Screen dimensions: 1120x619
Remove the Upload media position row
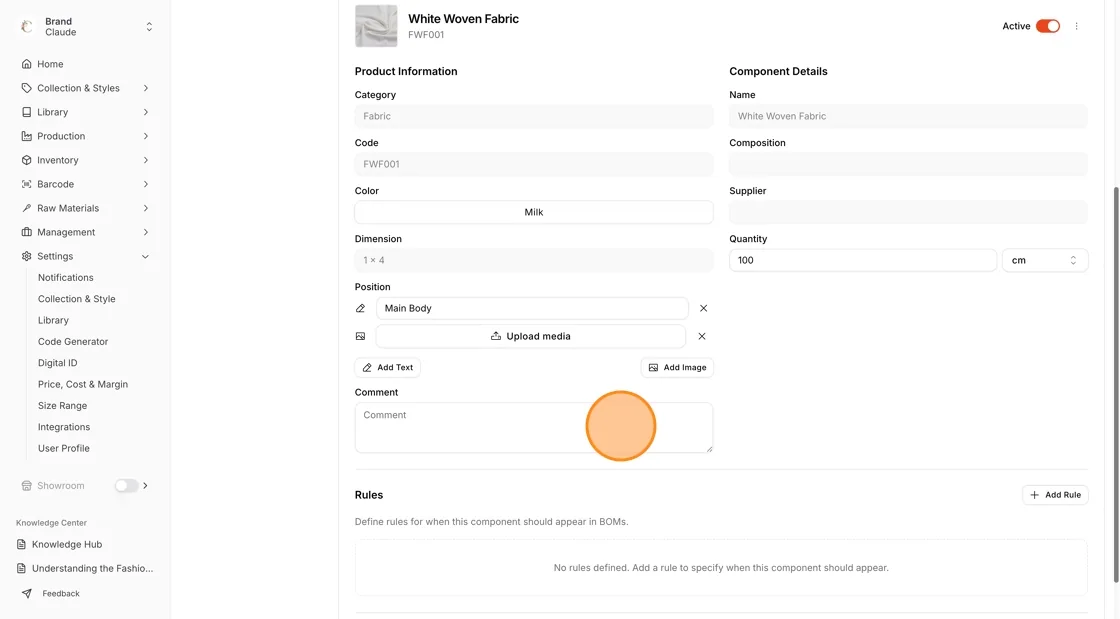tap(701, 336)
